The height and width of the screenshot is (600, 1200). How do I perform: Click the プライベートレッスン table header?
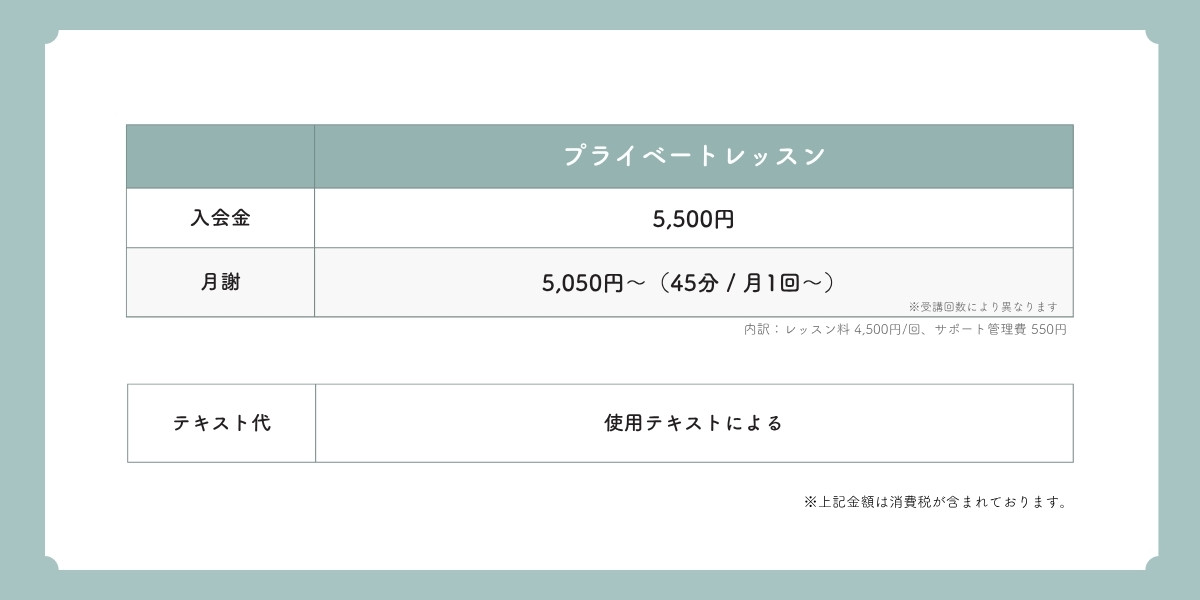[x=693, y=157]
